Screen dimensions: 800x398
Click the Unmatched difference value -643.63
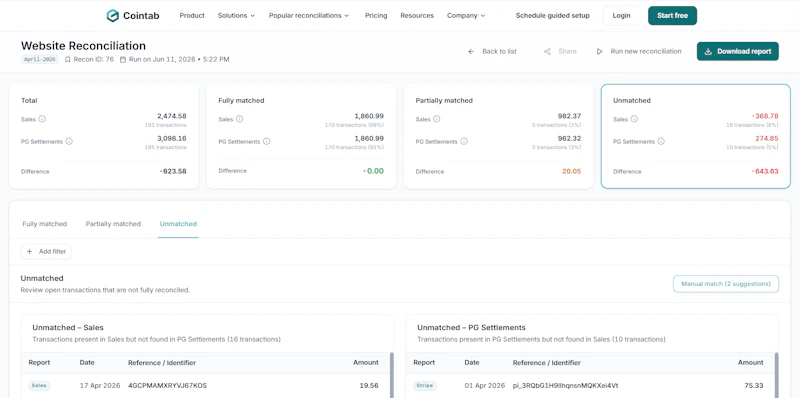click(765, 171)
